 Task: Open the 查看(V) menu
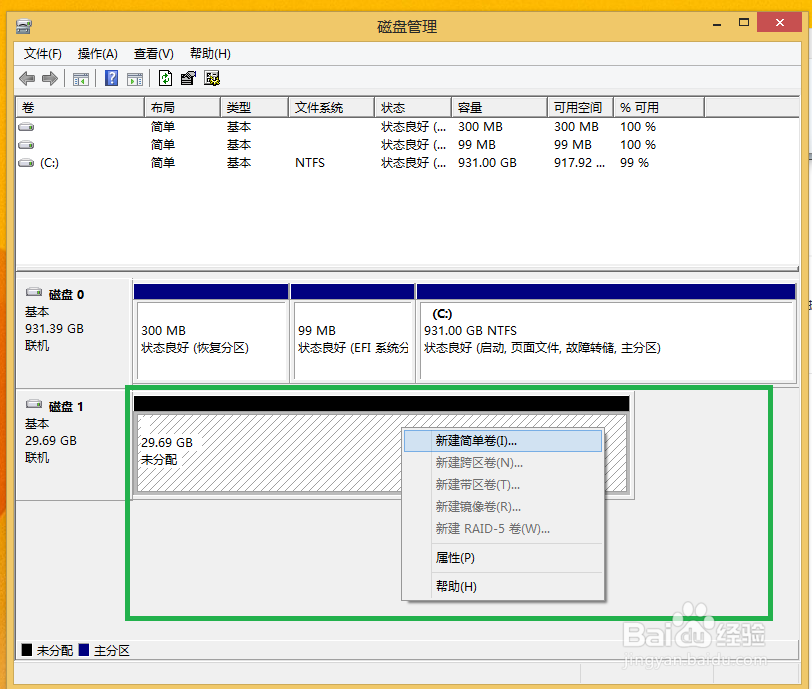152,53
